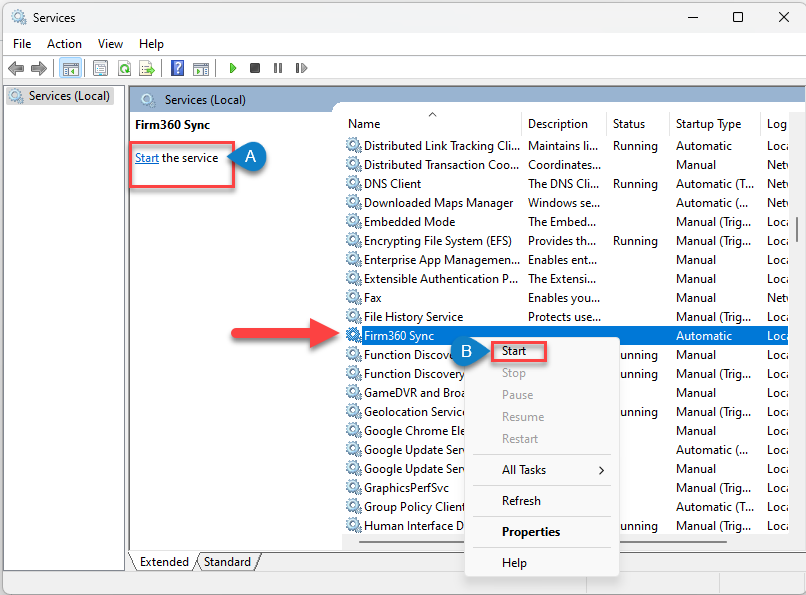Click the Help question mark toolbar icon
Viewport: 806px width, 595px height.
(177, 67)
